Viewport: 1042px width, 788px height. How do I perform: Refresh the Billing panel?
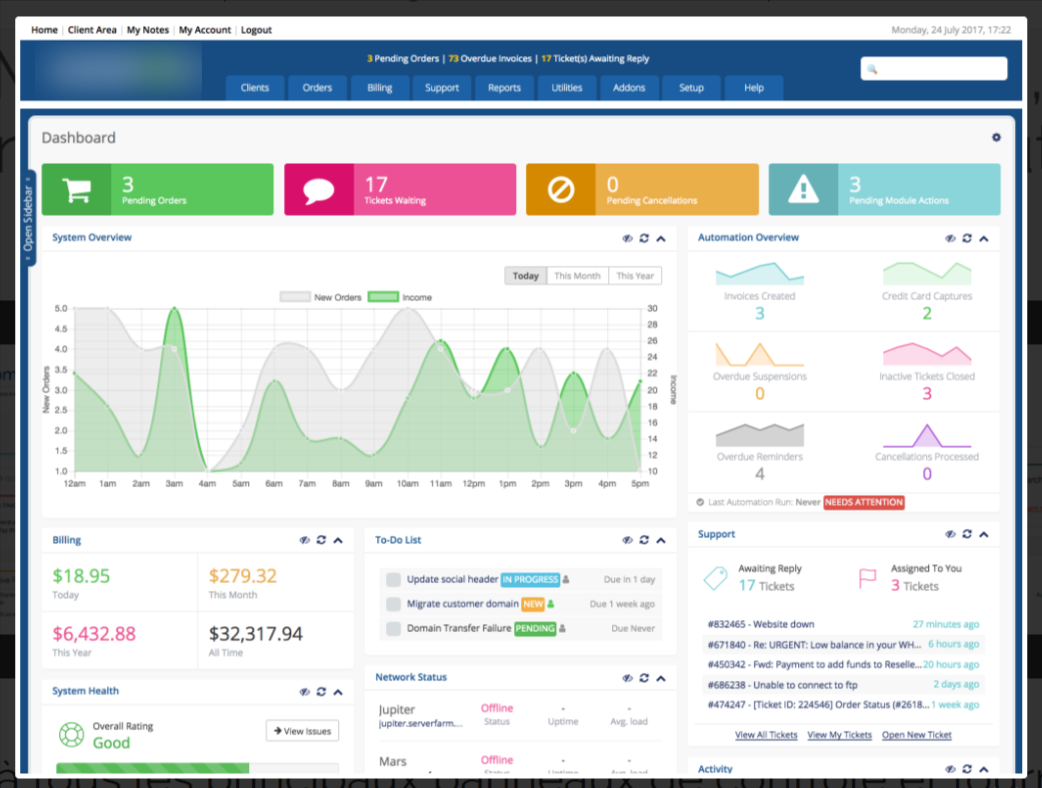(321, 540)
